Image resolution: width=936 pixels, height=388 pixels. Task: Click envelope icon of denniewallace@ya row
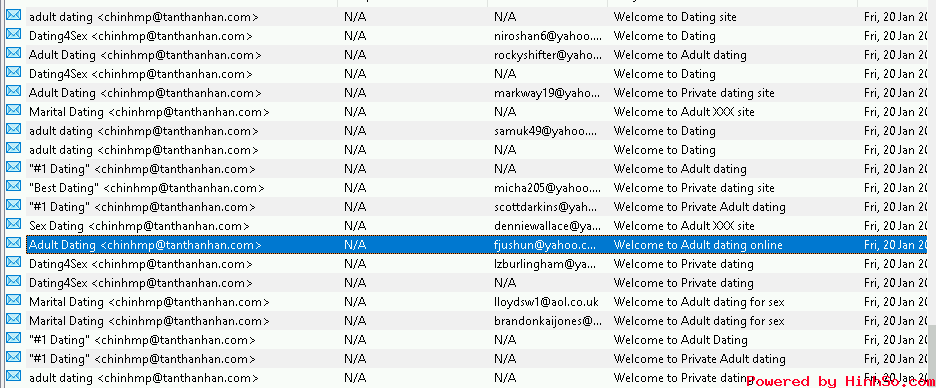13,225
